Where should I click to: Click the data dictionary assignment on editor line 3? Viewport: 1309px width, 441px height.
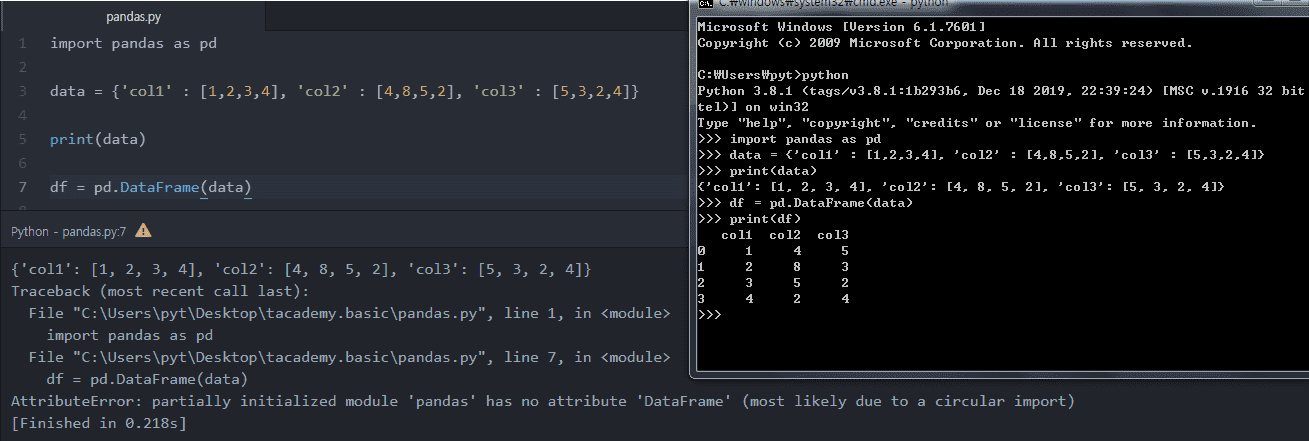(x=344, y=92)
